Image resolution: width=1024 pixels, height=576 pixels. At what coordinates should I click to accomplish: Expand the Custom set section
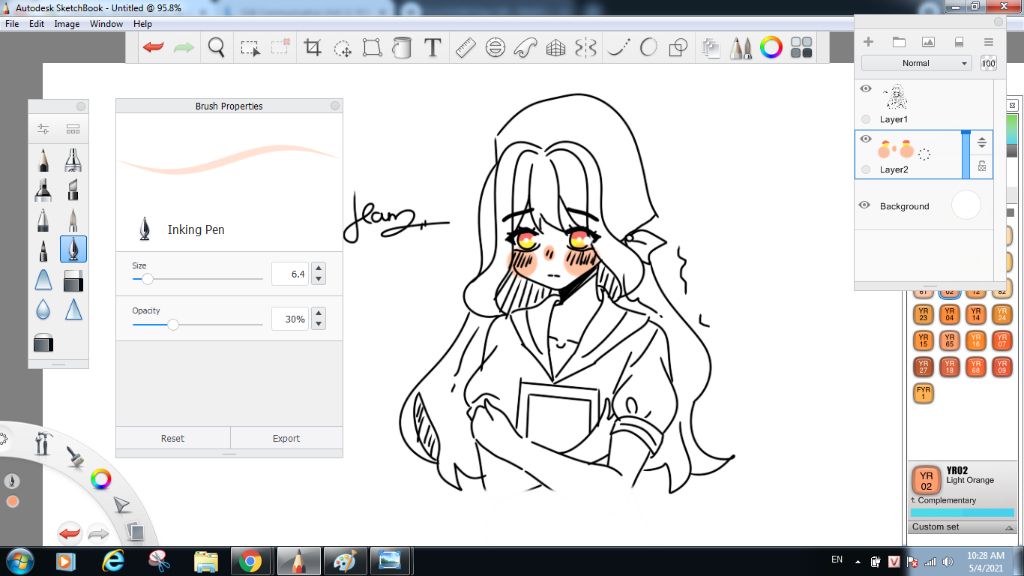tap(962, 527)
